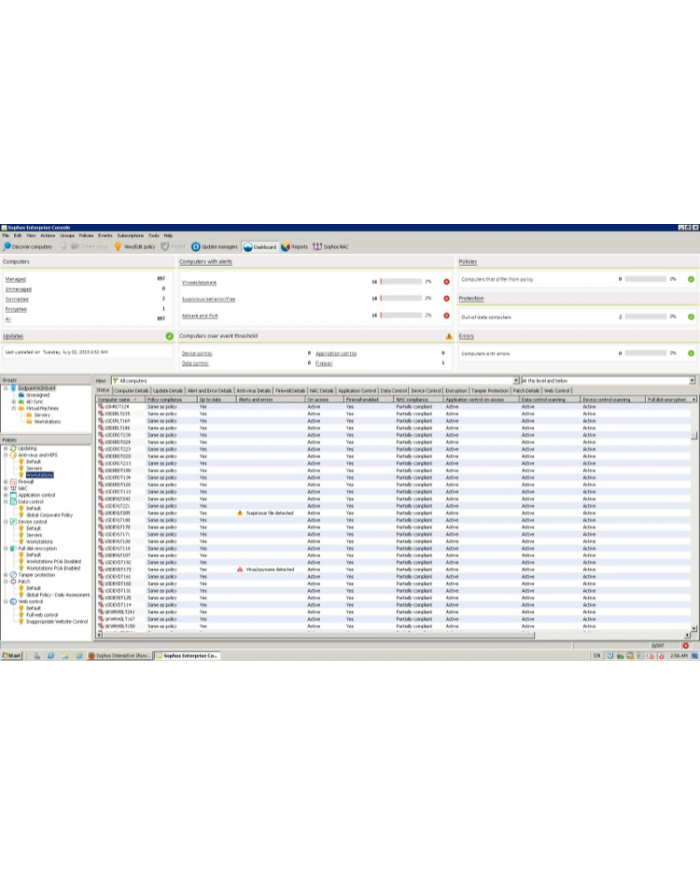Click the Discover computers toolbar icon

pos(7,247)
